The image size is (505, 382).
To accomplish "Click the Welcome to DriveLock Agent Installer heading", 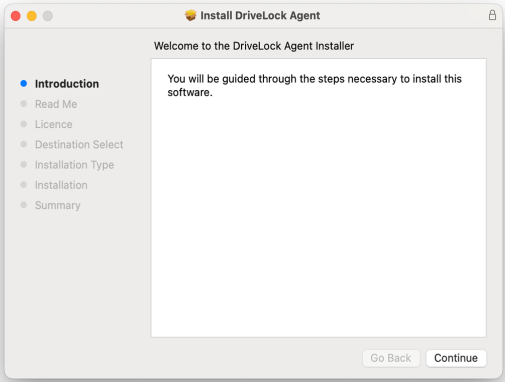I will click(254, 46).
